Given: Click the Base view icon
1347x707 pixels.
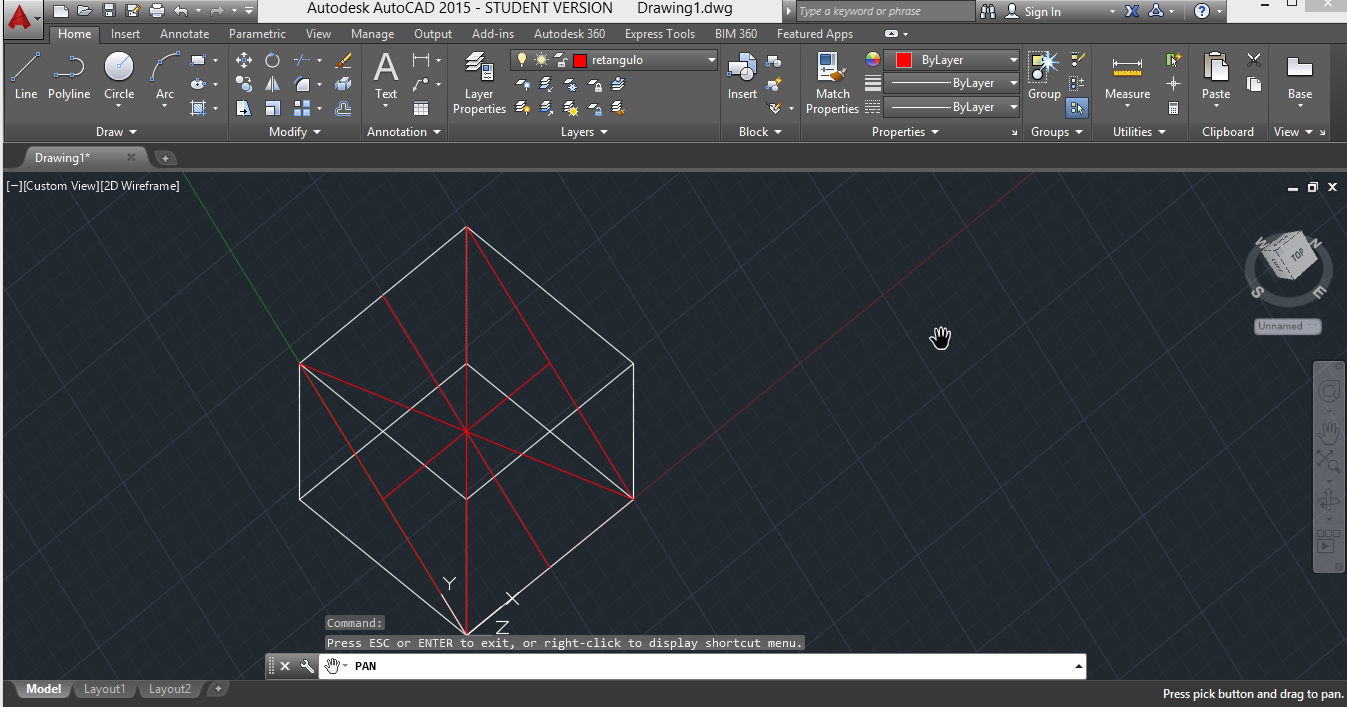Looking at the screenshot, I should [x=1300, y=76].
